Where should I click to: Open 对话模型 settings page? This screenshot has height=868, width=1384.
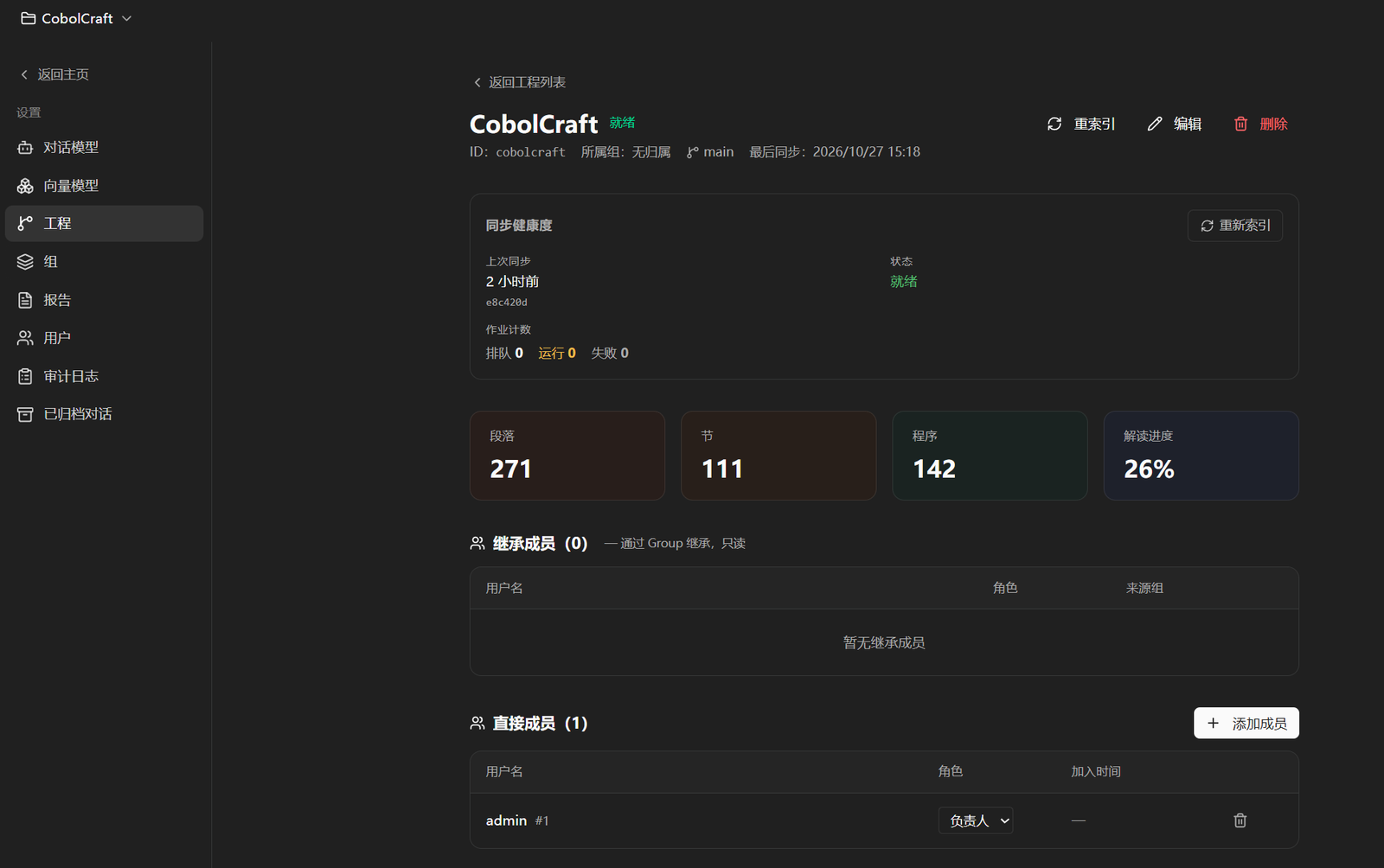104,148
